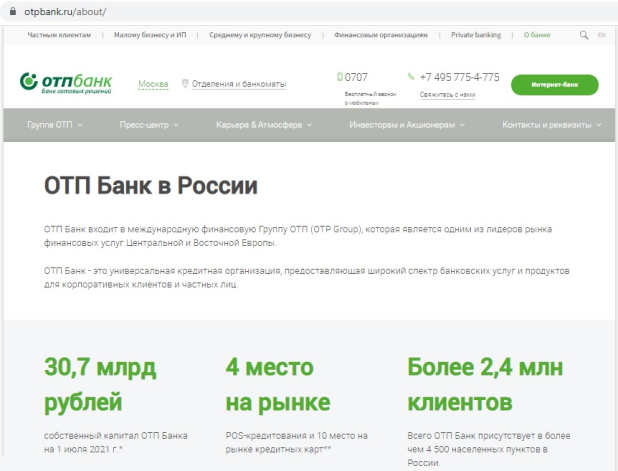Open the Отделения и банкоматы link

pyautogui.click(x=239, y=84)
